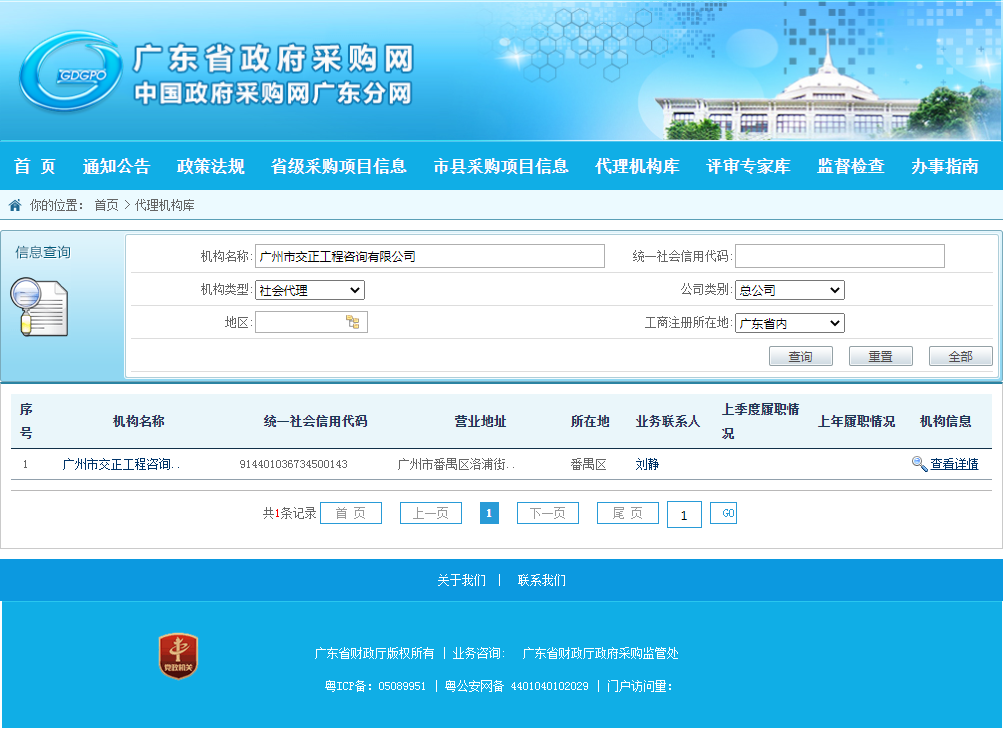Click credit code 914401036734500143 cell
This screenshot has width=1003, height=729.
pyautogui.click(x=294, y=464)
